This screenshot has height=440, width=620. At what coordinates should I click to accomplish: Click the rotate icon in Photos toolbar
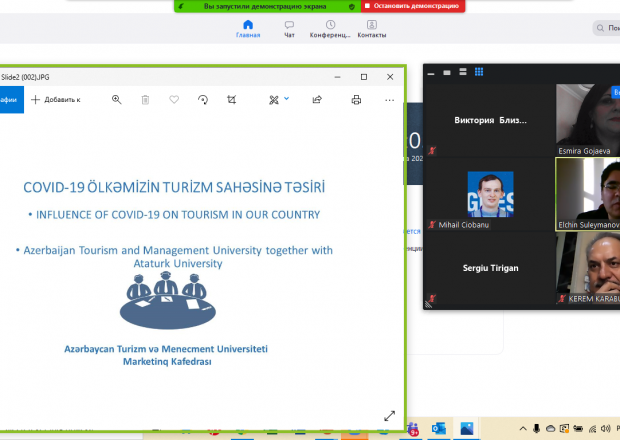click(x=203, y=100)
